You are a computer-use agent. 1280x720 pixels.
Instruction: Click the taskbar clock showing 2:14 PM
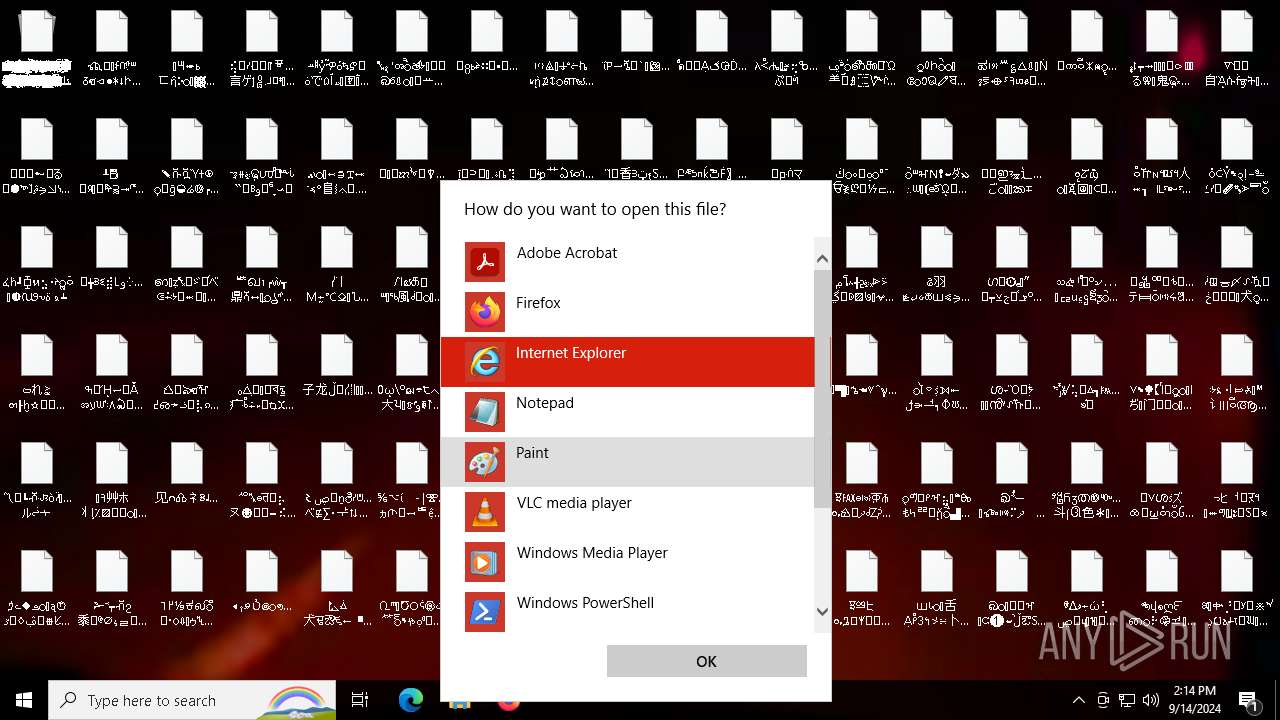[x=1195, y=700]
